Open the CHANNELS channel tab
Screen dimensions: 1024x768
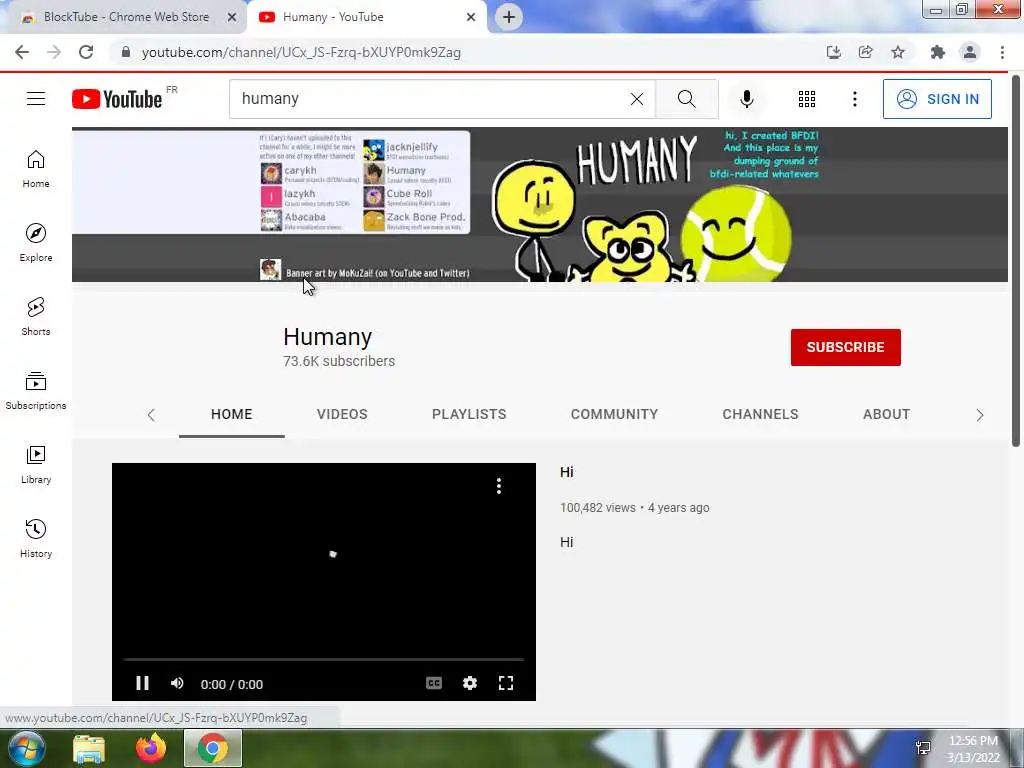[760, 414]
